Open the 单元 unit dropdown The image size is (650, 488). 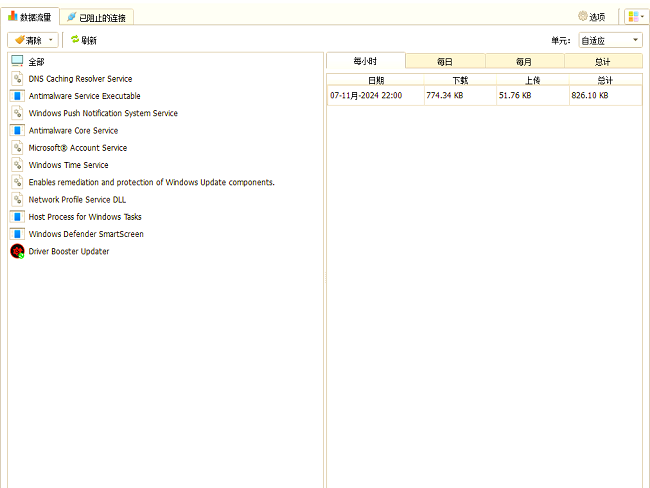(x=610, y=40)
